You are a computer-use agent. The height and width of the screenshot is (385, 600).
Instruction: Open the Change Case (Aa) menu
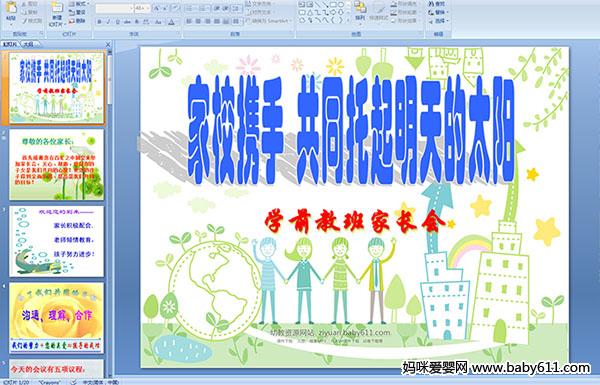(158, 22)
